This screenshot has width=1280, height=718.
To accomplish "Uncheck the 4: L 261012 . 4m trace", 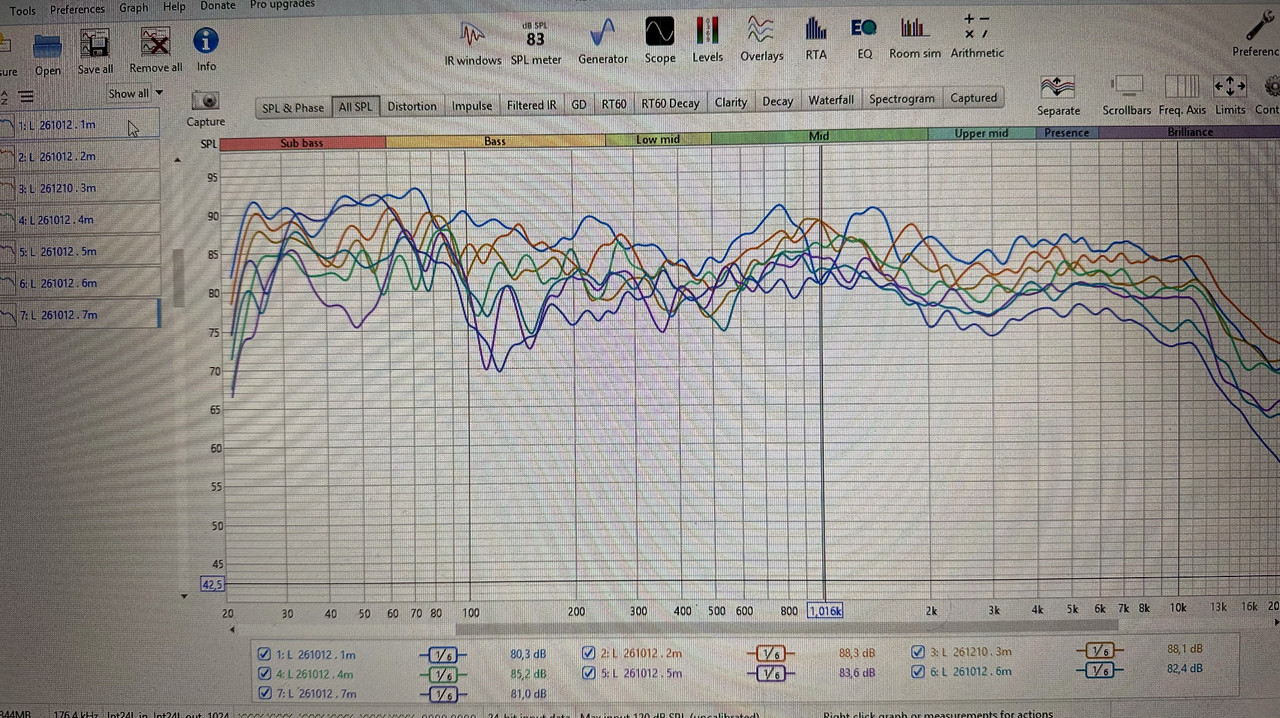I will pos(264,674).
